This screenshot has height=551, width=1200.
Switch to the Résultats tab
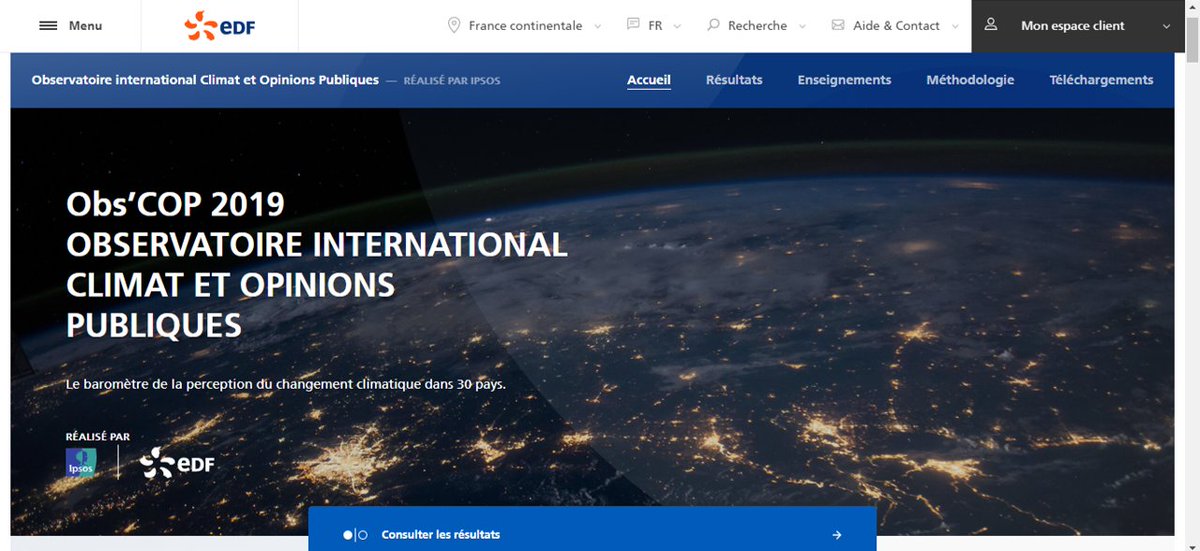(734, 80)
